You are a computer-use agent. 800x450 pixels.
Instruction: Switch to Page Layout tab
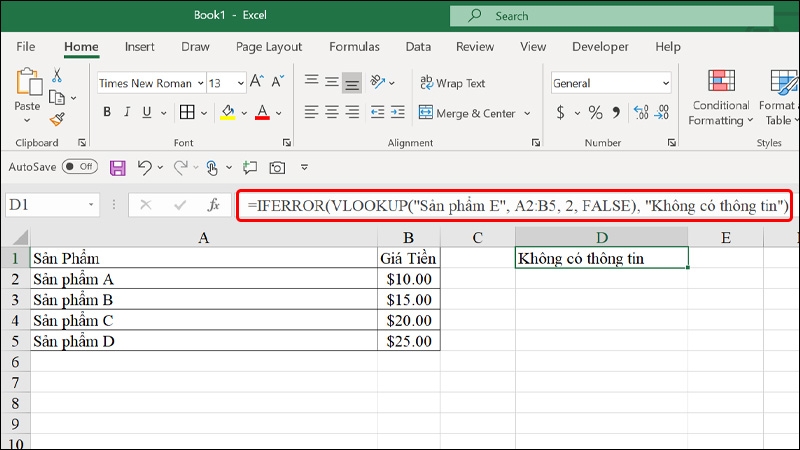(x=269, y=47)
